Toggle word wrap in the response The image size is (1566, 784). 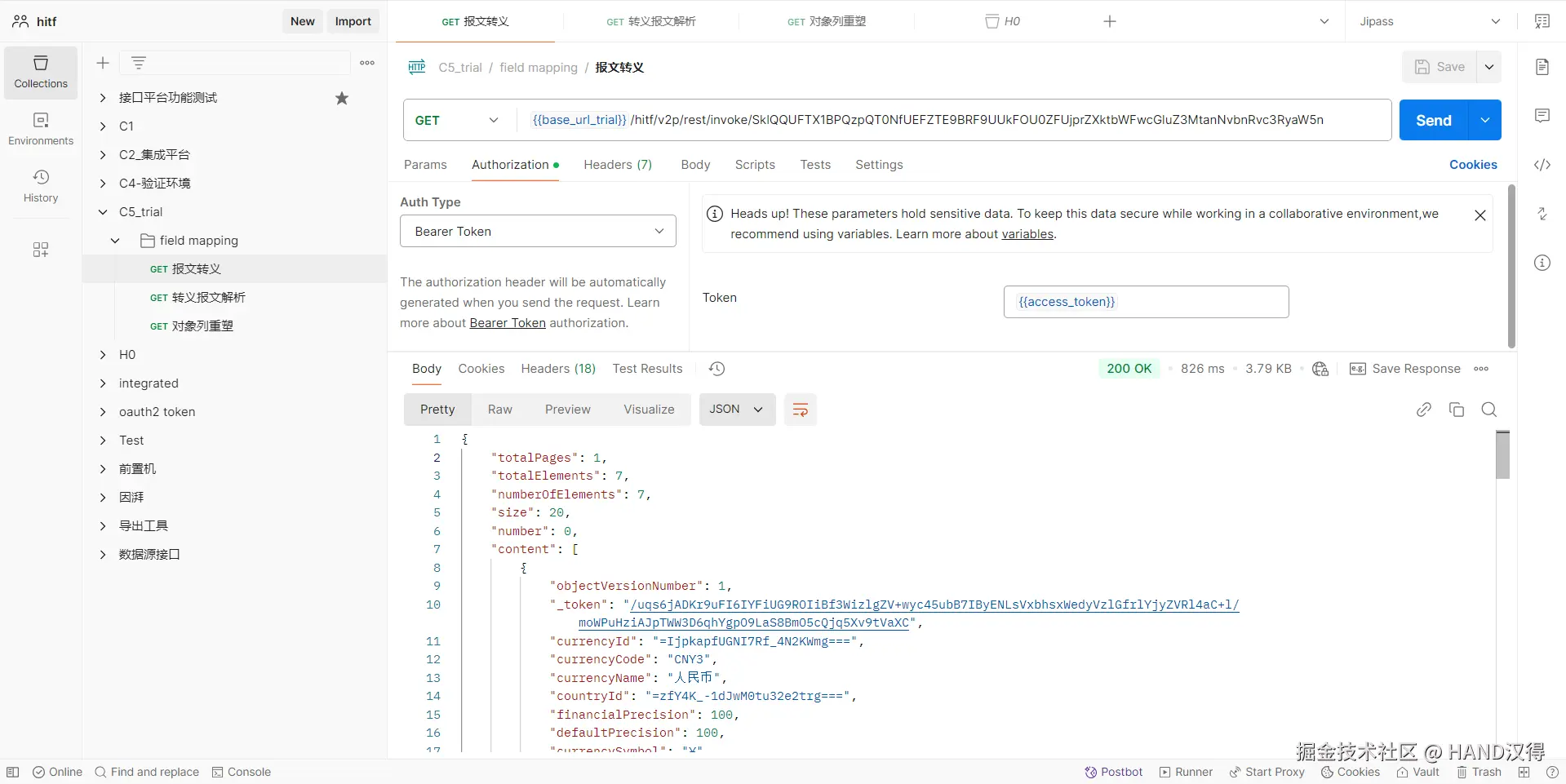point(801,410)
